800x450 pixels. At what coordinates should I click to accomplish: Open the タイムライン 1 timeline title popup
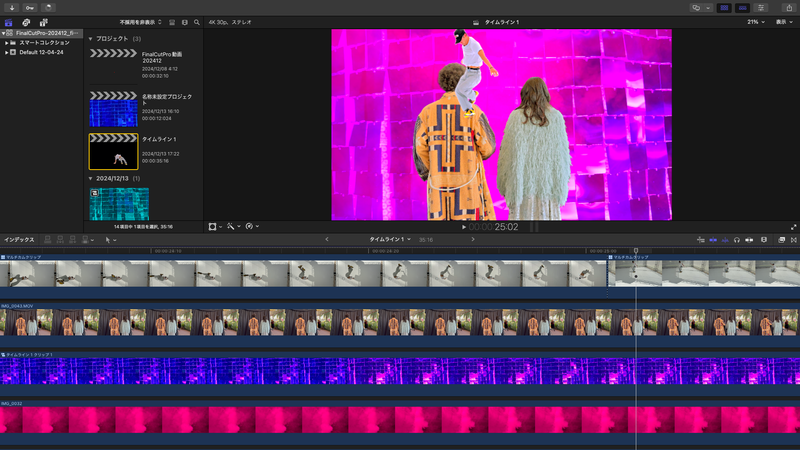[390, 239]
